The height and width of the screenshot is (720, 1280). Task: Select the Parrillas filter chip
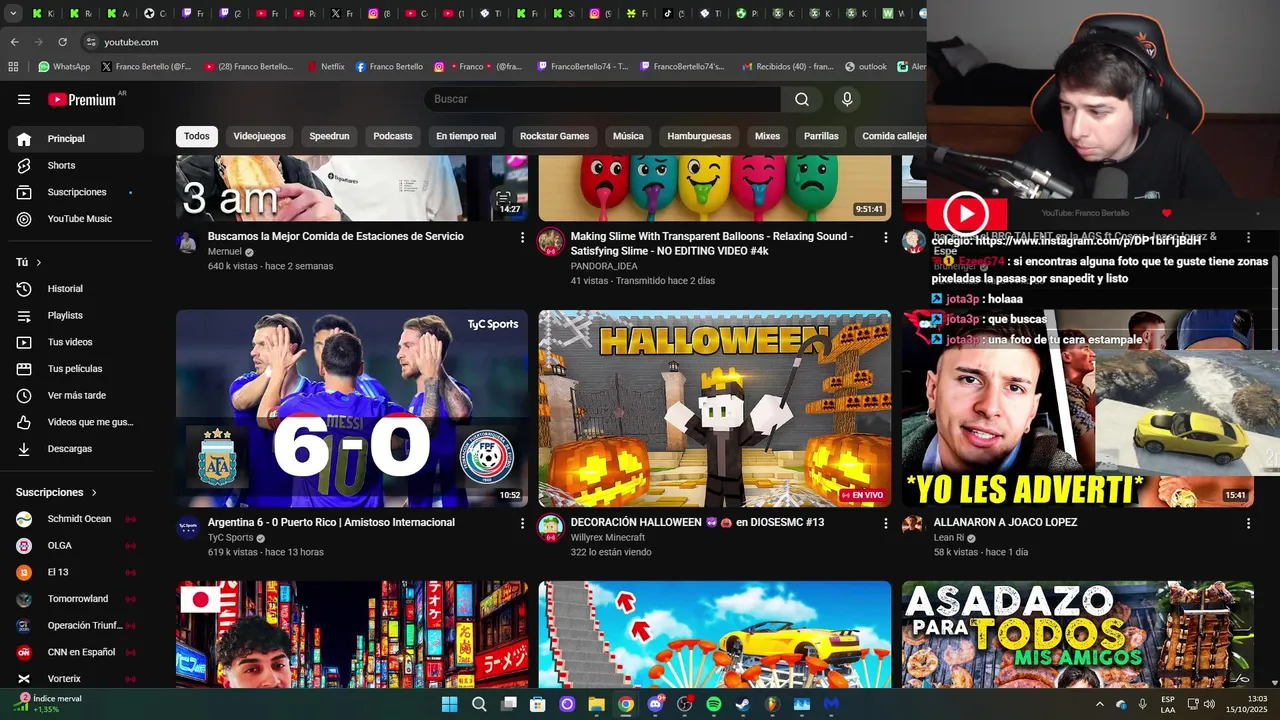[x=821, y=136]
